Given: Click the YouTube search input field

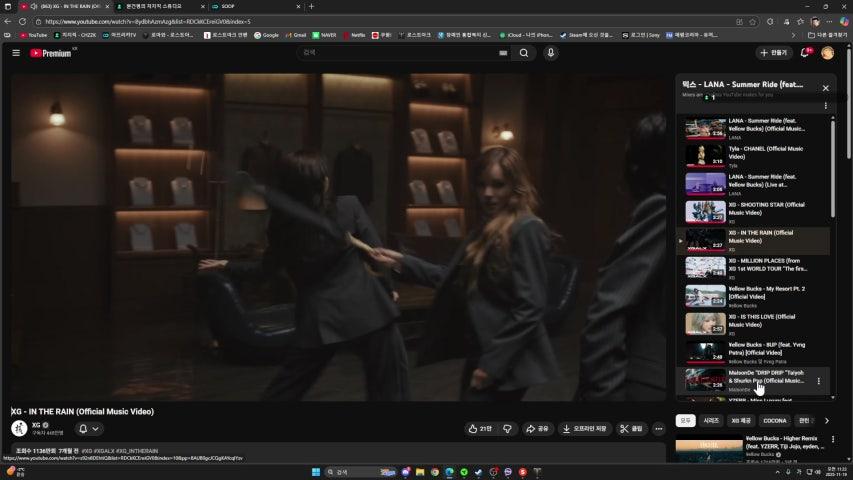Looking at the screenshot, I should point(400,53).
